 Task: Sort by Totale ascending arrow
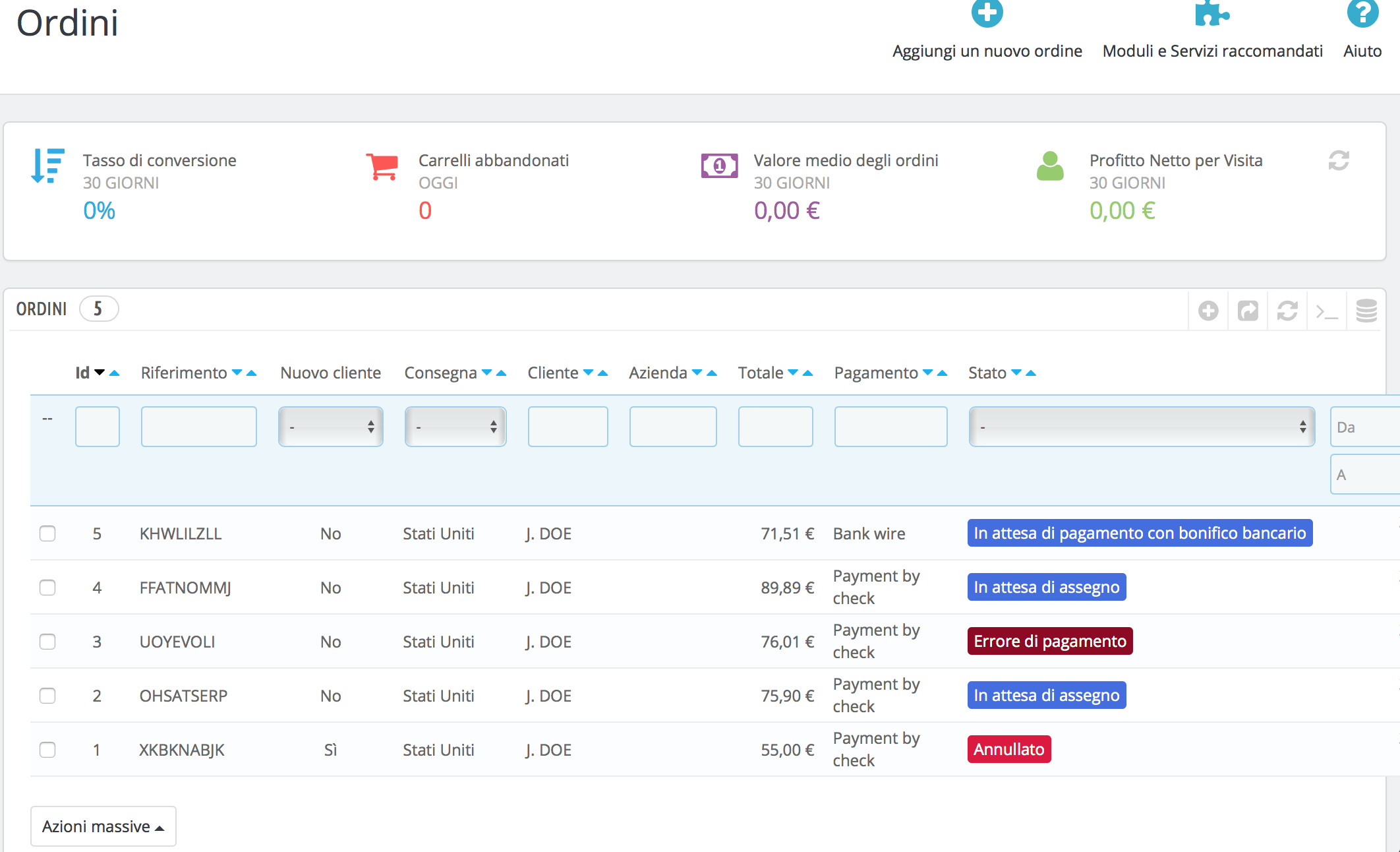point(808,373)
